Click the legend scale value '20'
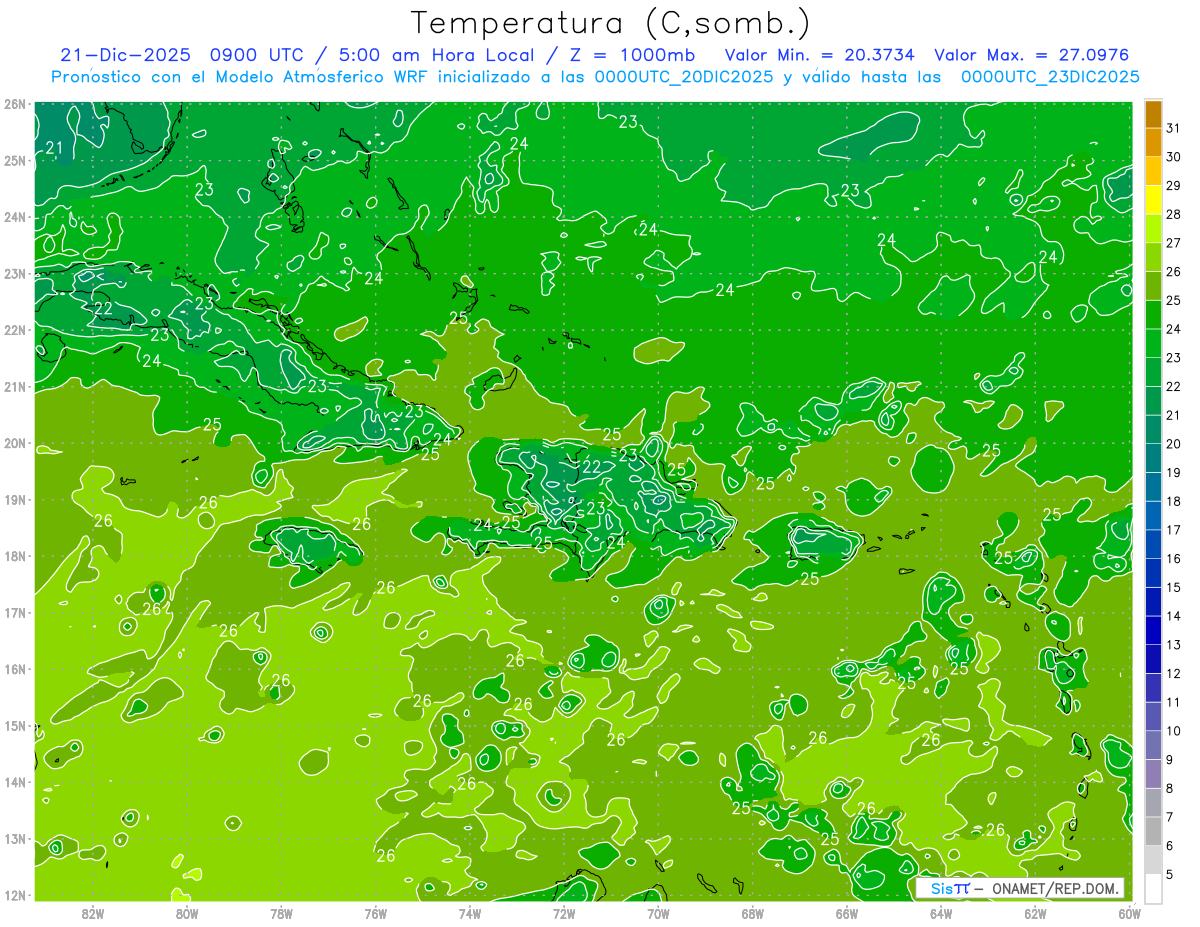Screen dimensions: 1200x927 1173,443
